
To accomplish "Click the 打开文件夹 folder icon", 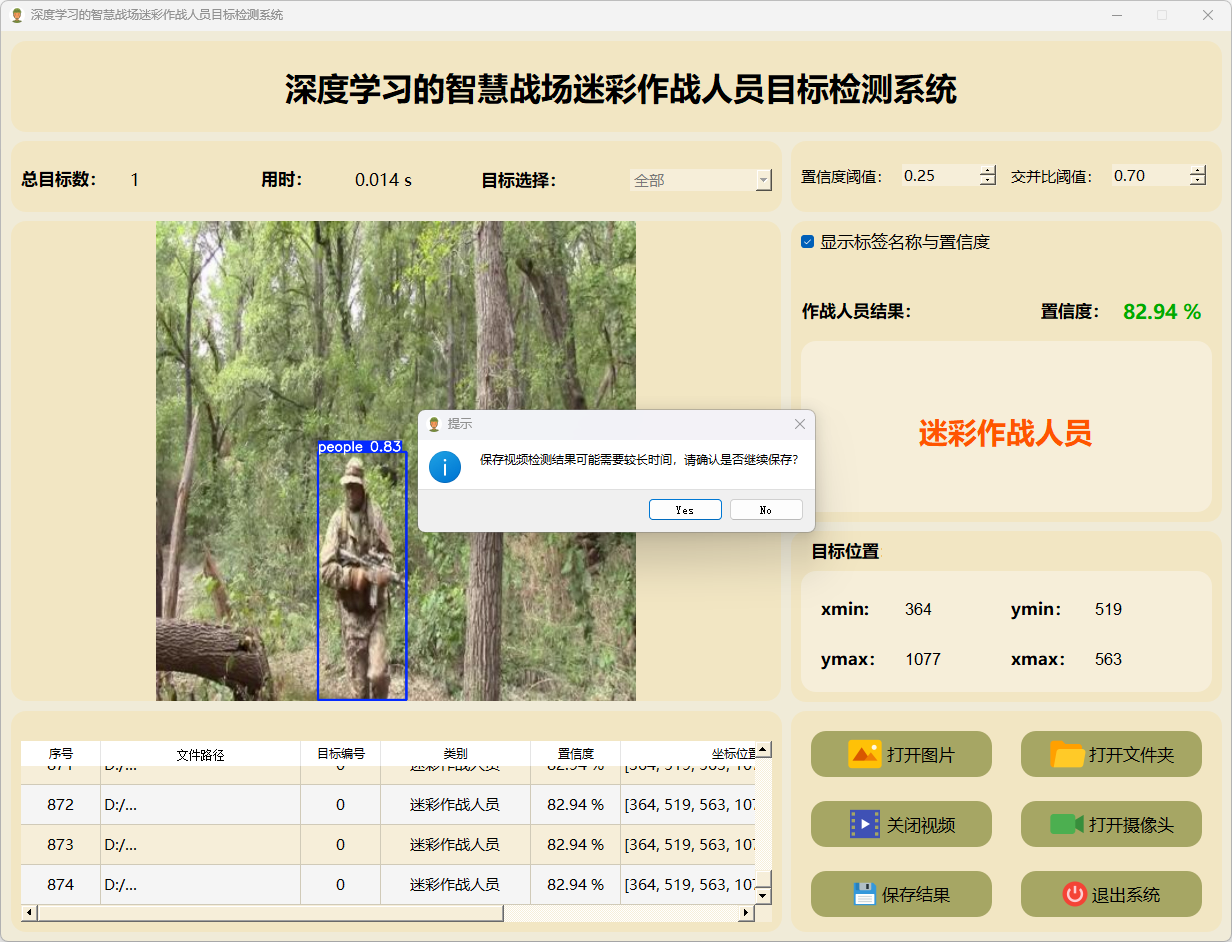I will pyautogui.click(x=1067, y=754).
